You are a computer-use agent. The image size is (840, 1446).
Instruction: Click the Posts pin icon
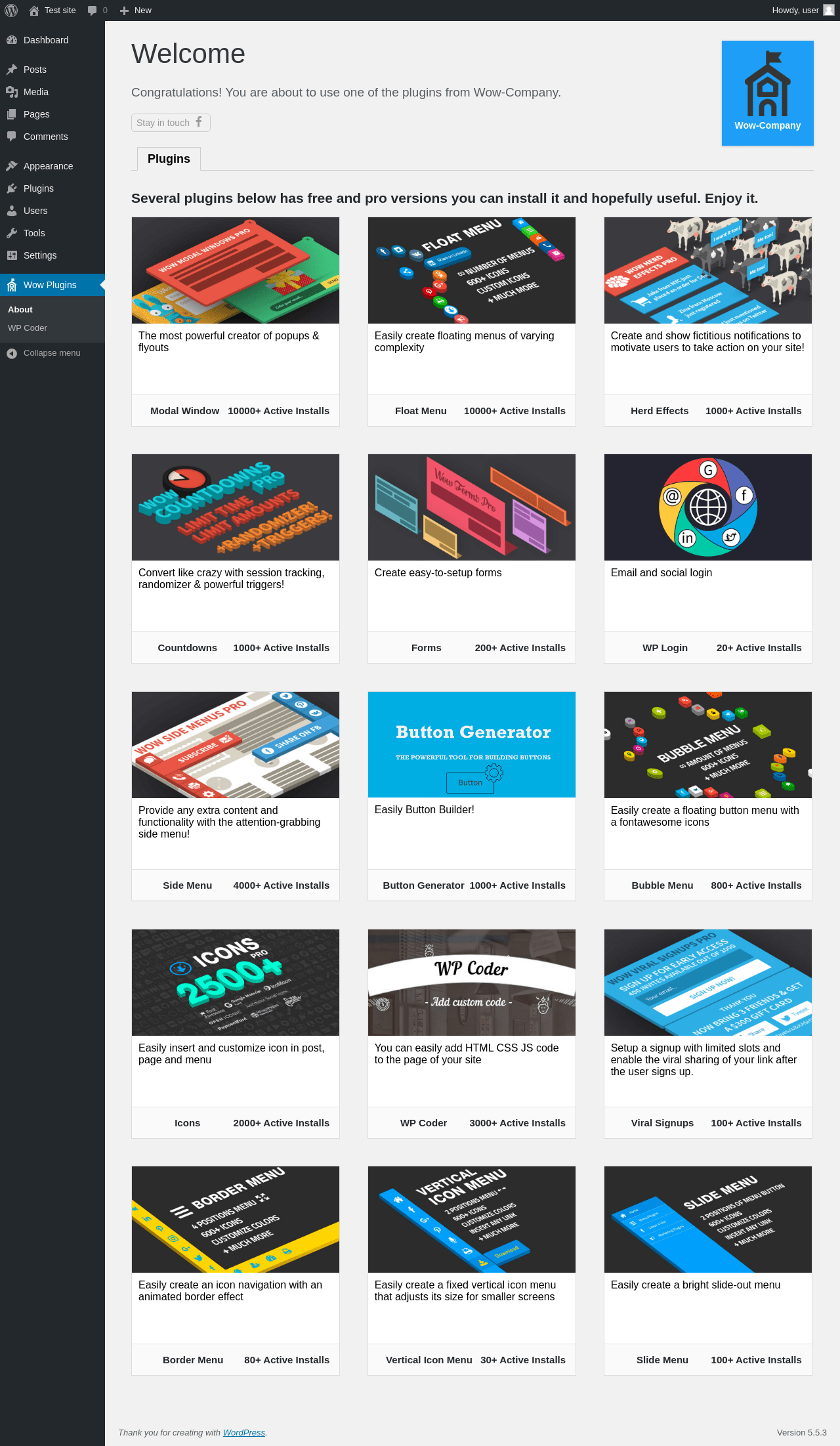[12, 70]
